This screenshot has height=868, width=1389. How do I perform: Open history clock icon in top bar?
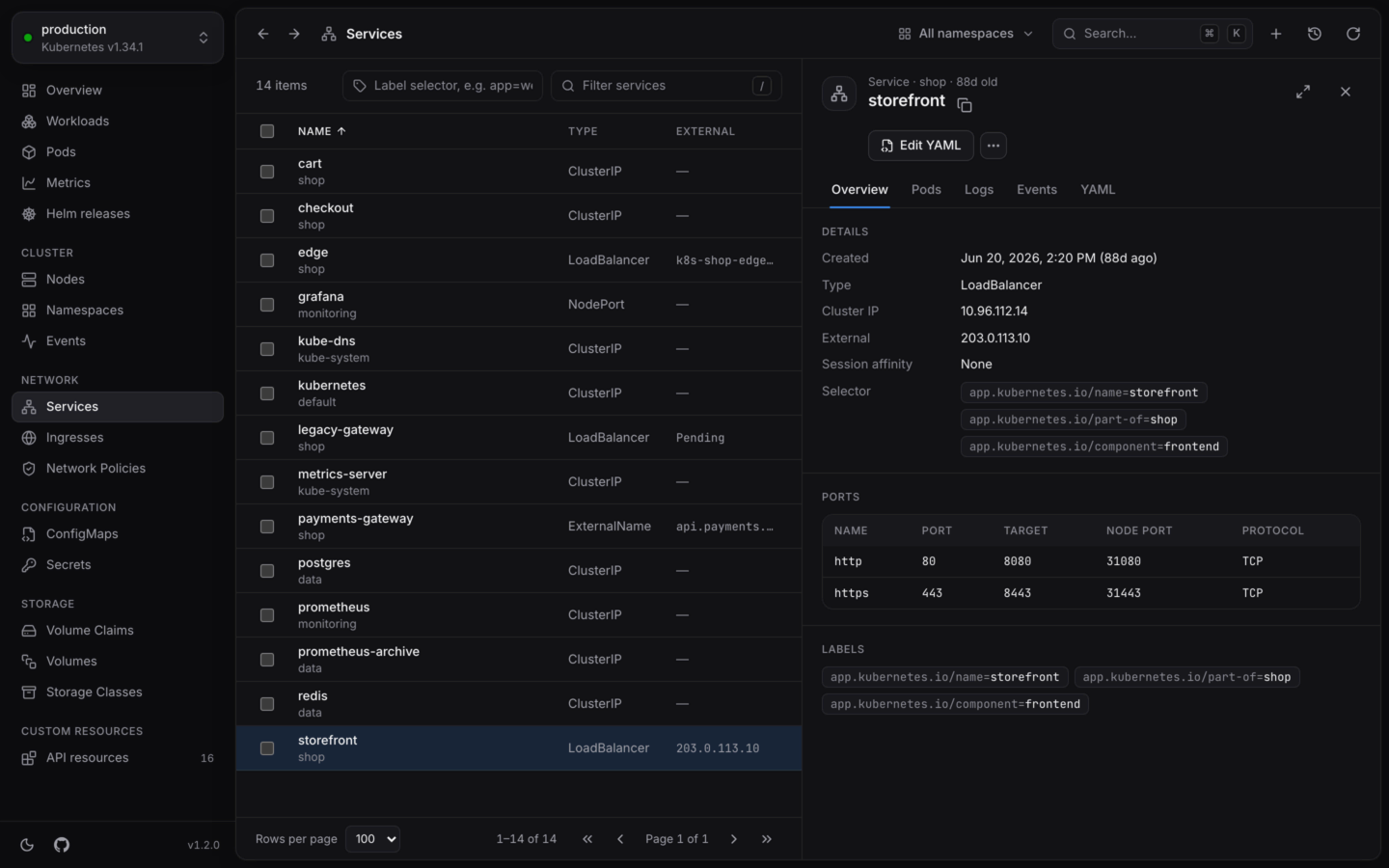pos(1315,34)
